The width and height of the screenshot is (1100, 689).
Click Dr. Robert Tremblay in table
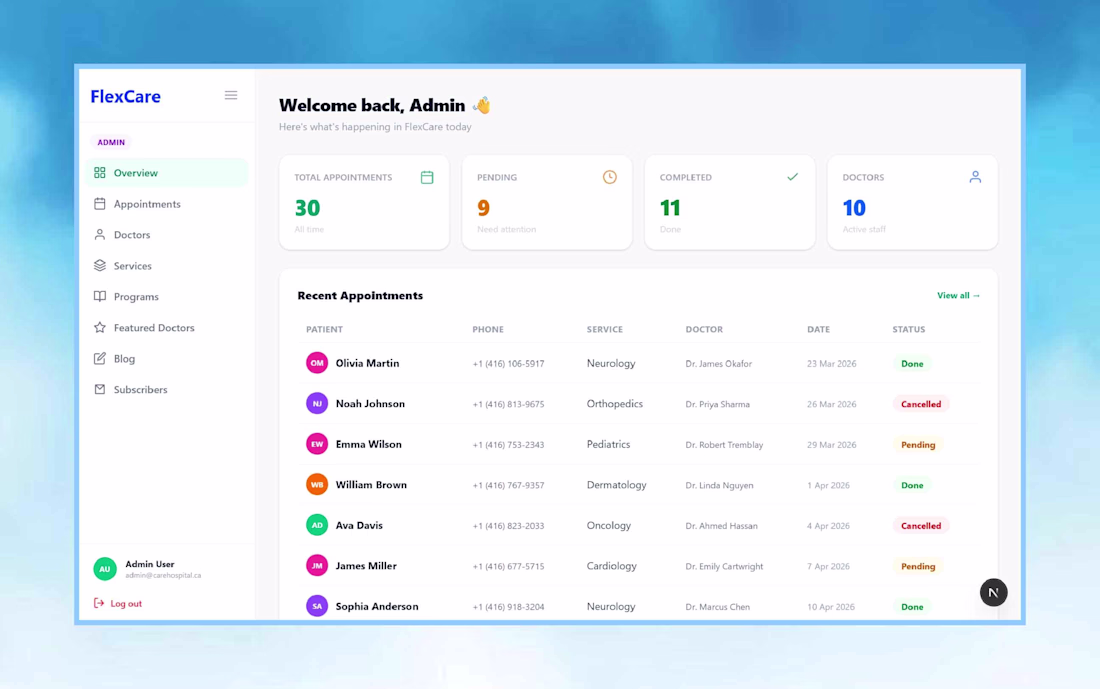coord(724,445)
